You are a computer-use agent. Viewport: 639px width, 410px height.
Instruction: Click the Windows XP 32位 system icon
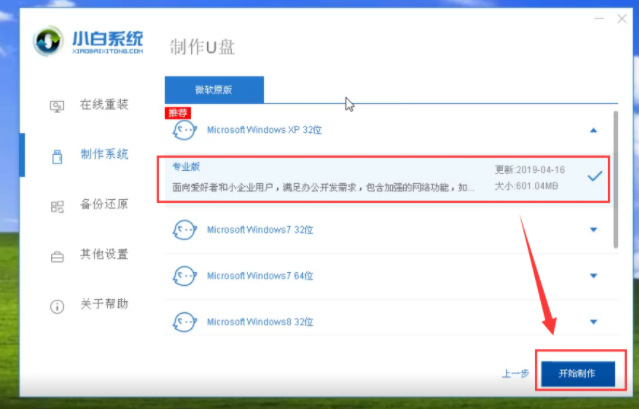point(183,130)
